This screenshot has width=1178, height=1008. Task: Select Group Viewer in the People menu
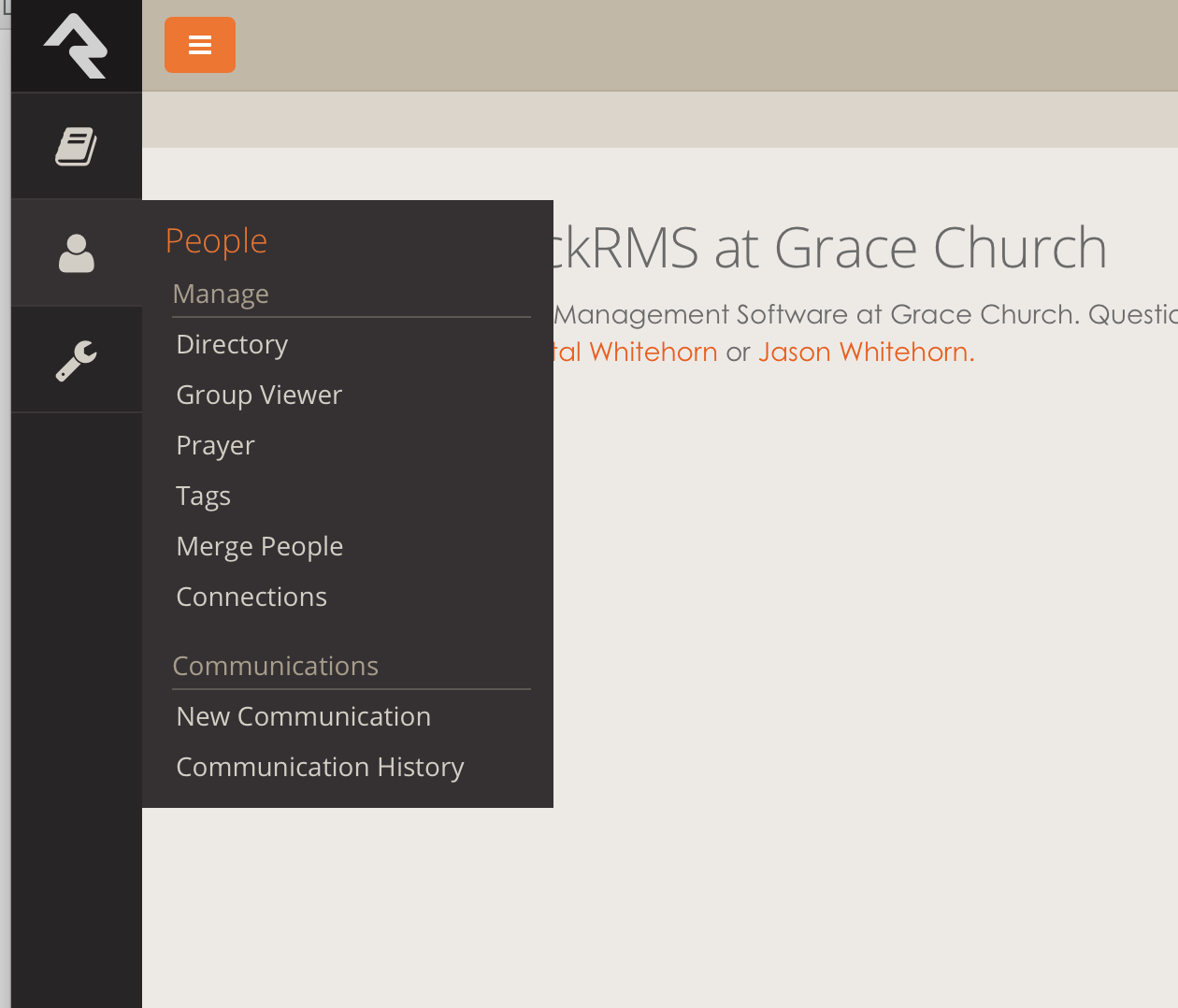pos(259,396)
